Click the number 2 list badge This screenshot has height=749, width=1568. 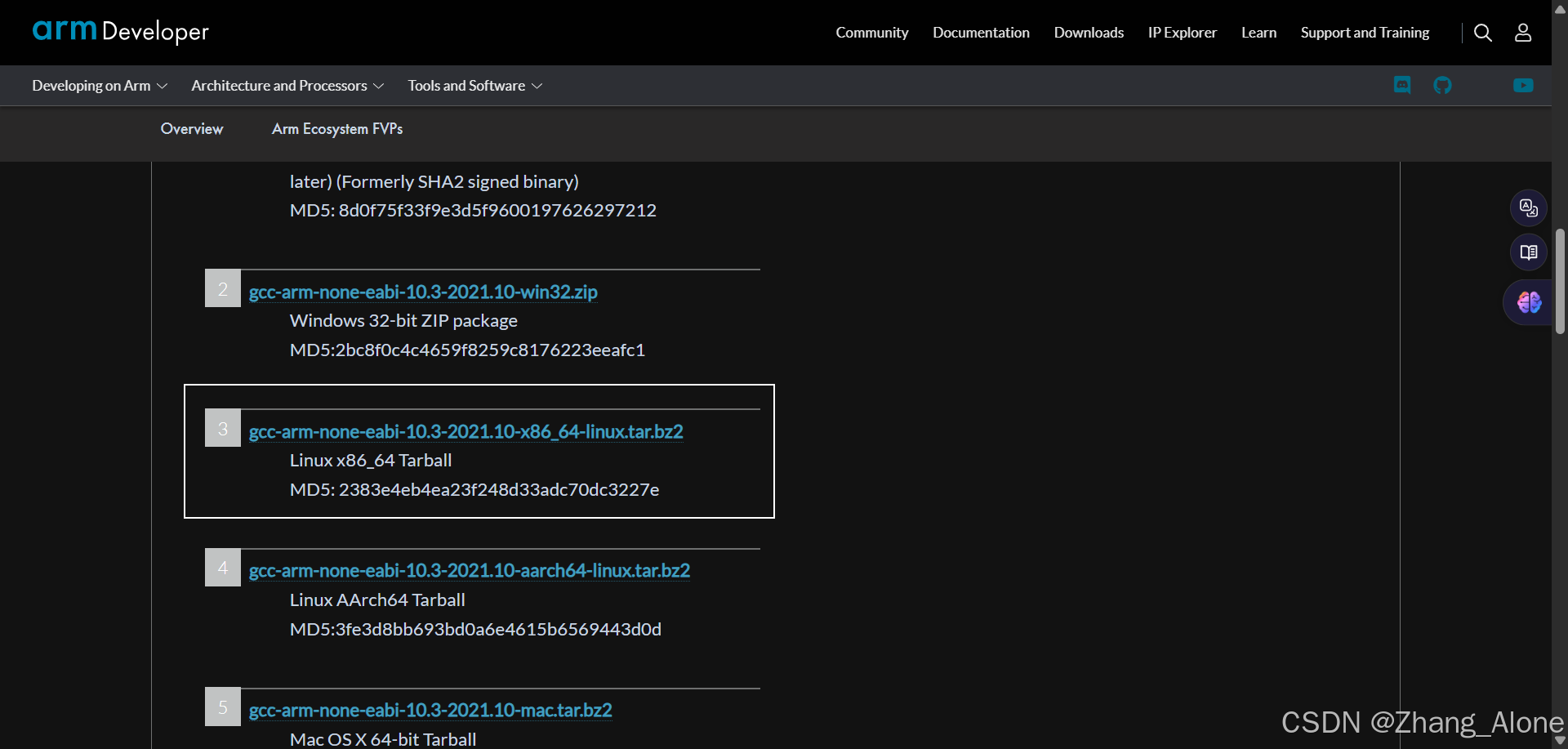(223, 288)
